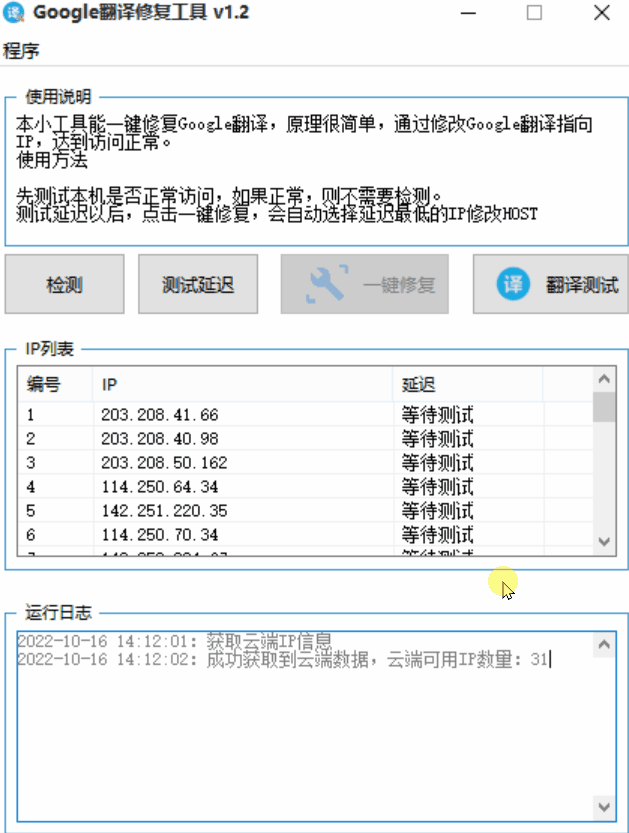The image size is (629, 833).
Task: Click the IP column header
Action: 242,384
